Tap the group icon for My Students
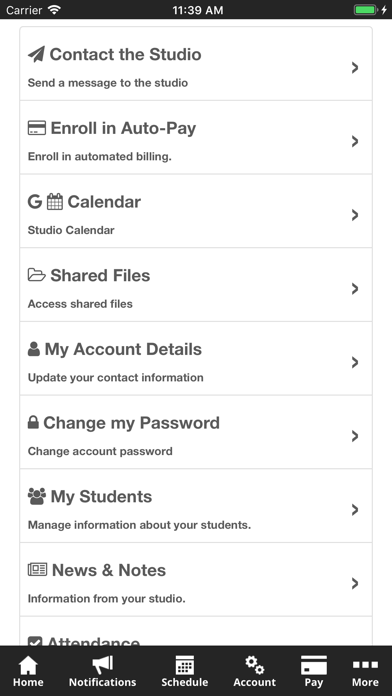Image resolution: width=392 pixels, height=696 pixels. [x=37, y=496]
